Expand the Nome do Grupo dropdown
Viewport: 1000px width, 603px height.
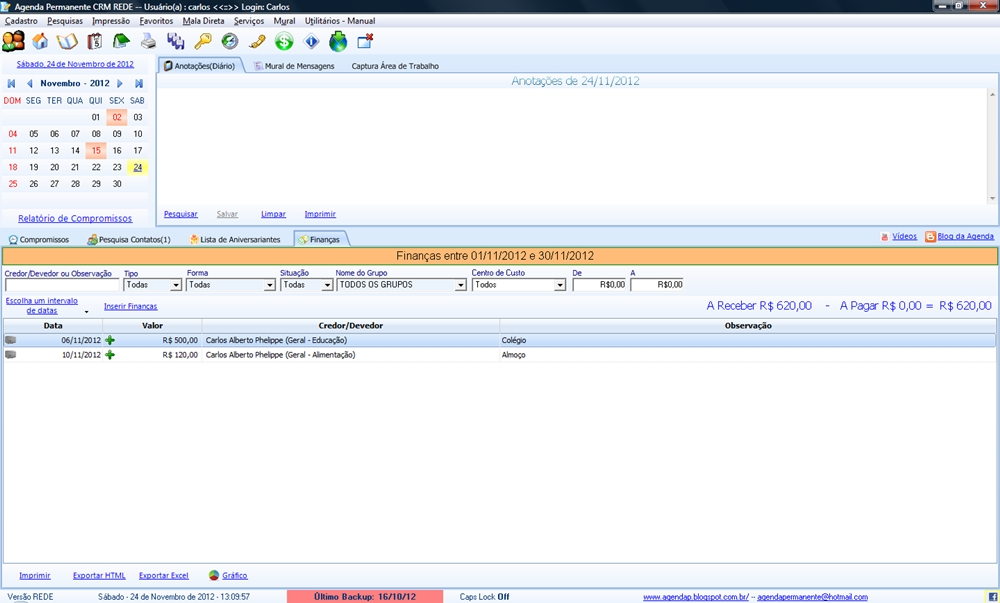point(460,286)
